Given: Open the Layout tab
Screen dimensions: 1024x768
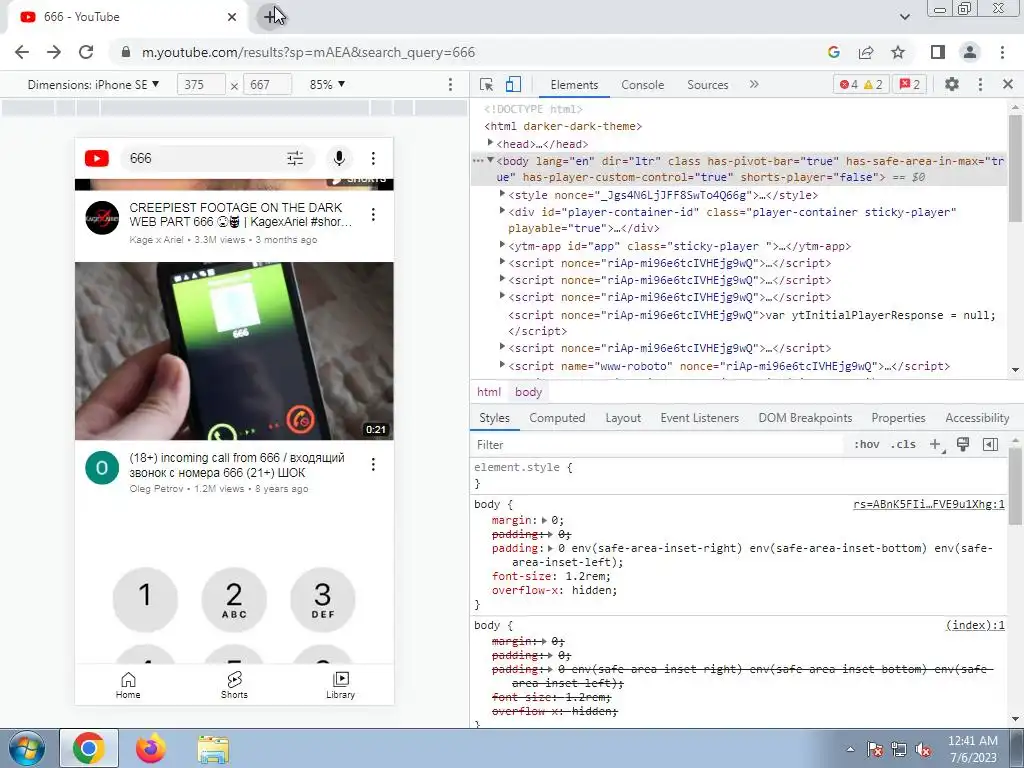Looking at the screenshot, I should pyautogui.click(x=623, y=418).
